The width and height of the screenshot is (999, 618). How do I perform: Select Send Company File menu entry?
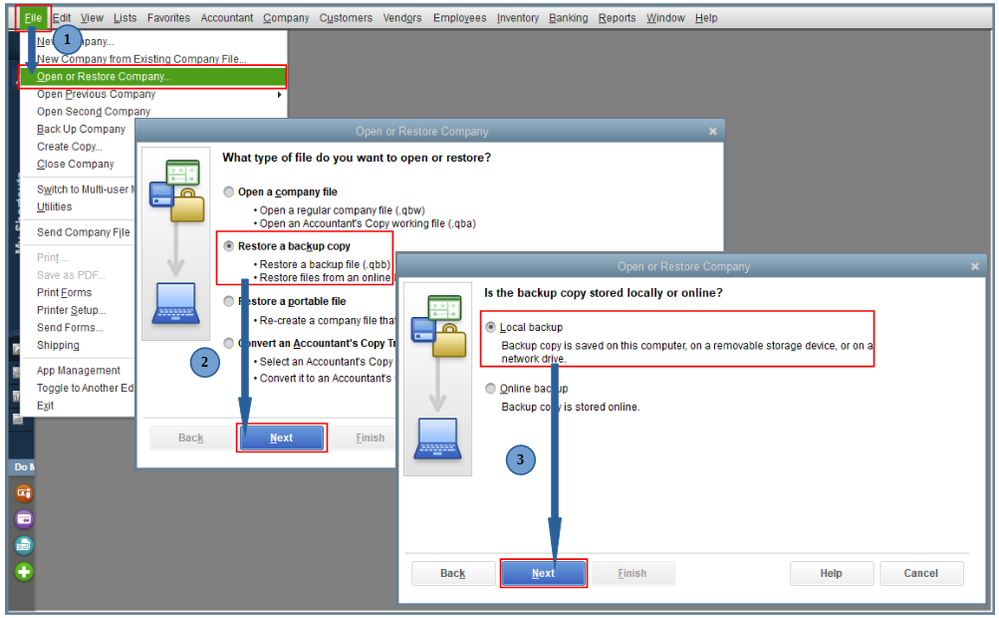coord(83,232)
